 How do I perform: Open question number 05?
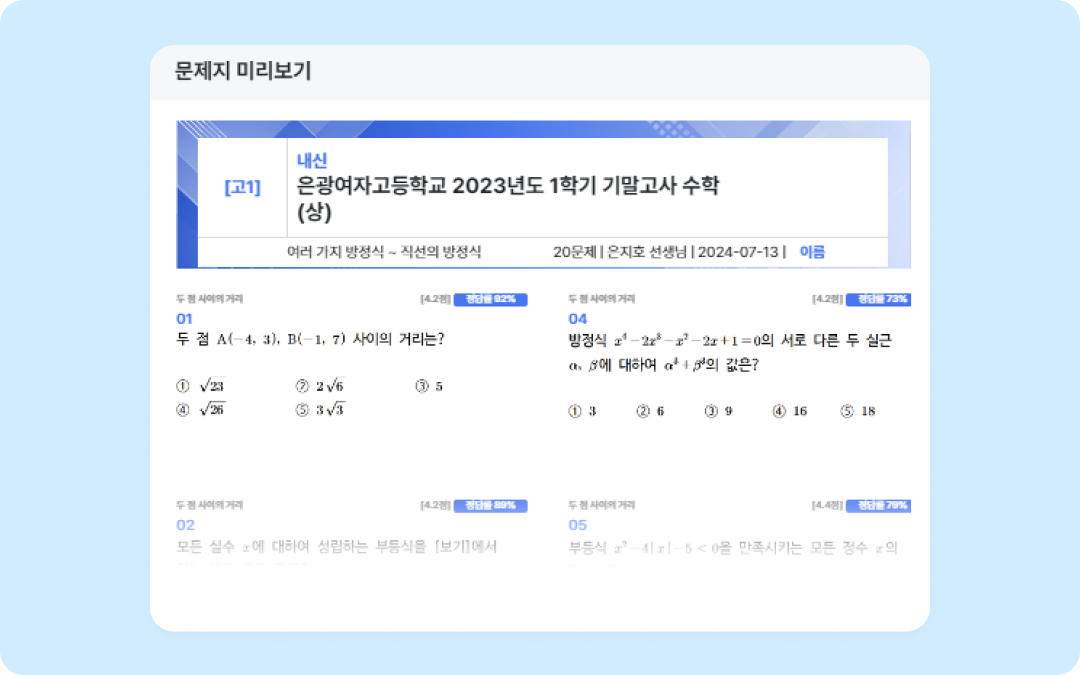[x=577, y=524]
